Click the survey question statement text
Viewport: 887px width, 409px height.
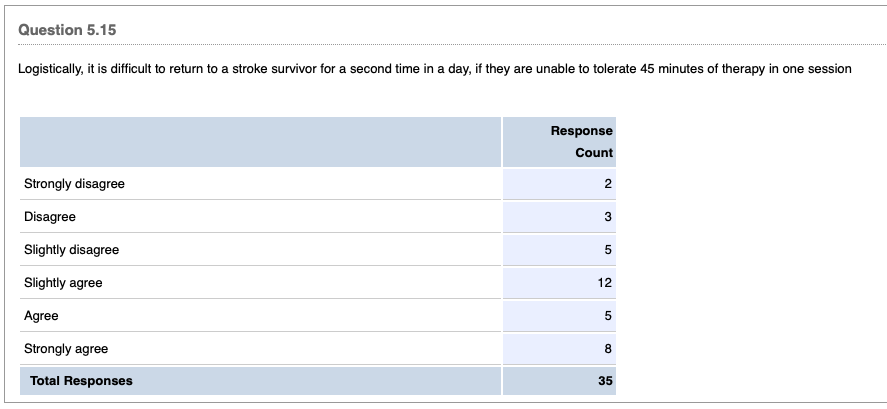pos(434,69)
